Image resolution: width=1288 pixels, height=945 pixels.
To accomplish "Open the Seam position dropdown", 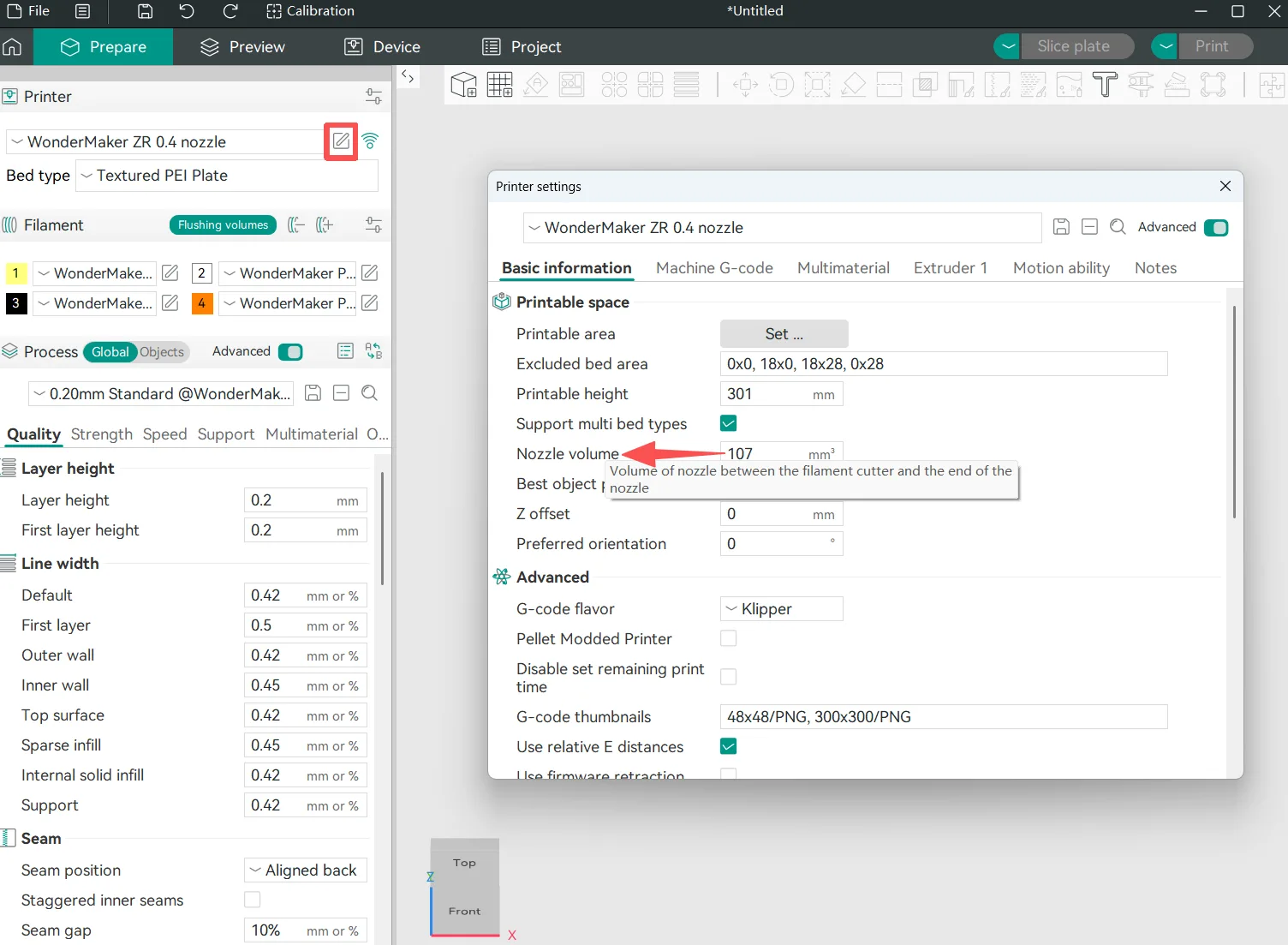I will point(306,870).
